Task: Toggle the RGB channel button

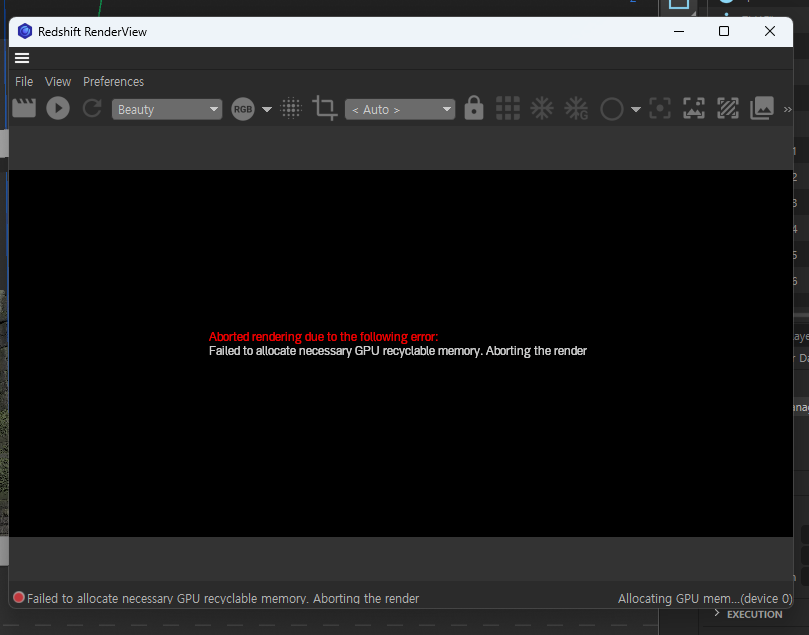Action: (243, 109)
